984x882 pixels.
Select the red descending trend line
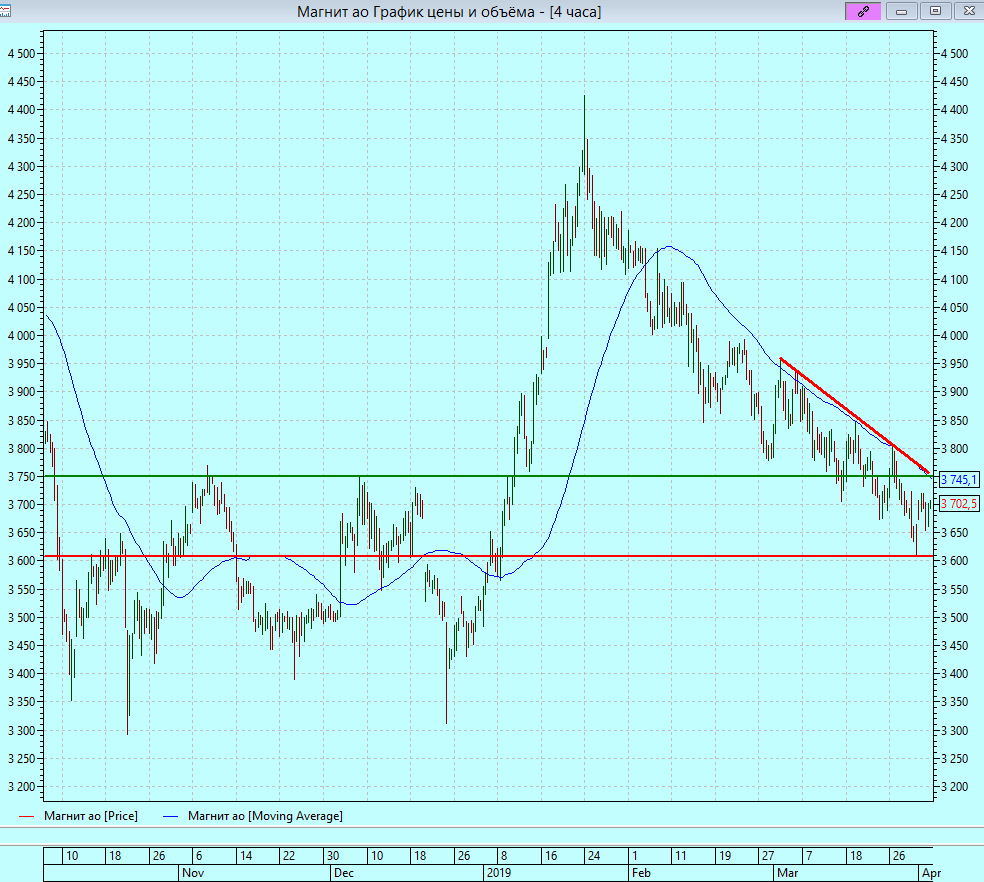pos(853,415)
